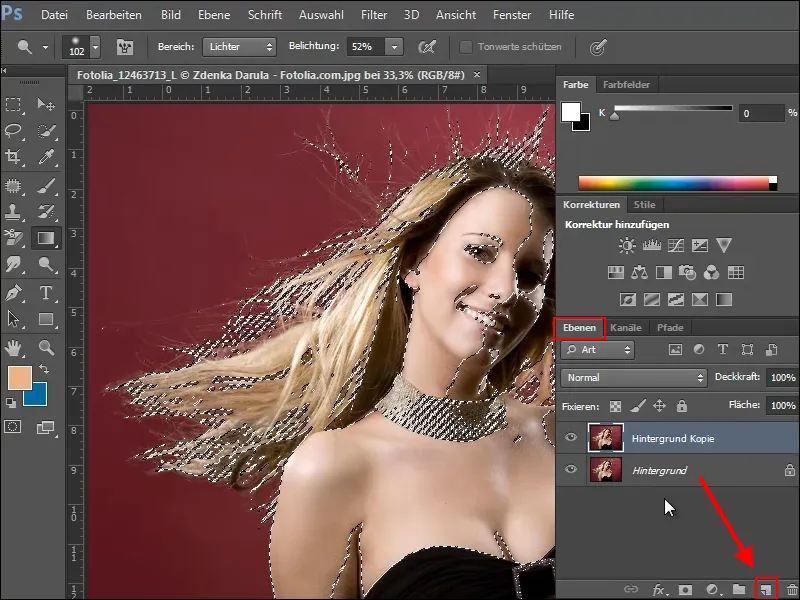The image size is (800, 600).
Task: Select the Quick Selection tool
Action: coord(46,131)
